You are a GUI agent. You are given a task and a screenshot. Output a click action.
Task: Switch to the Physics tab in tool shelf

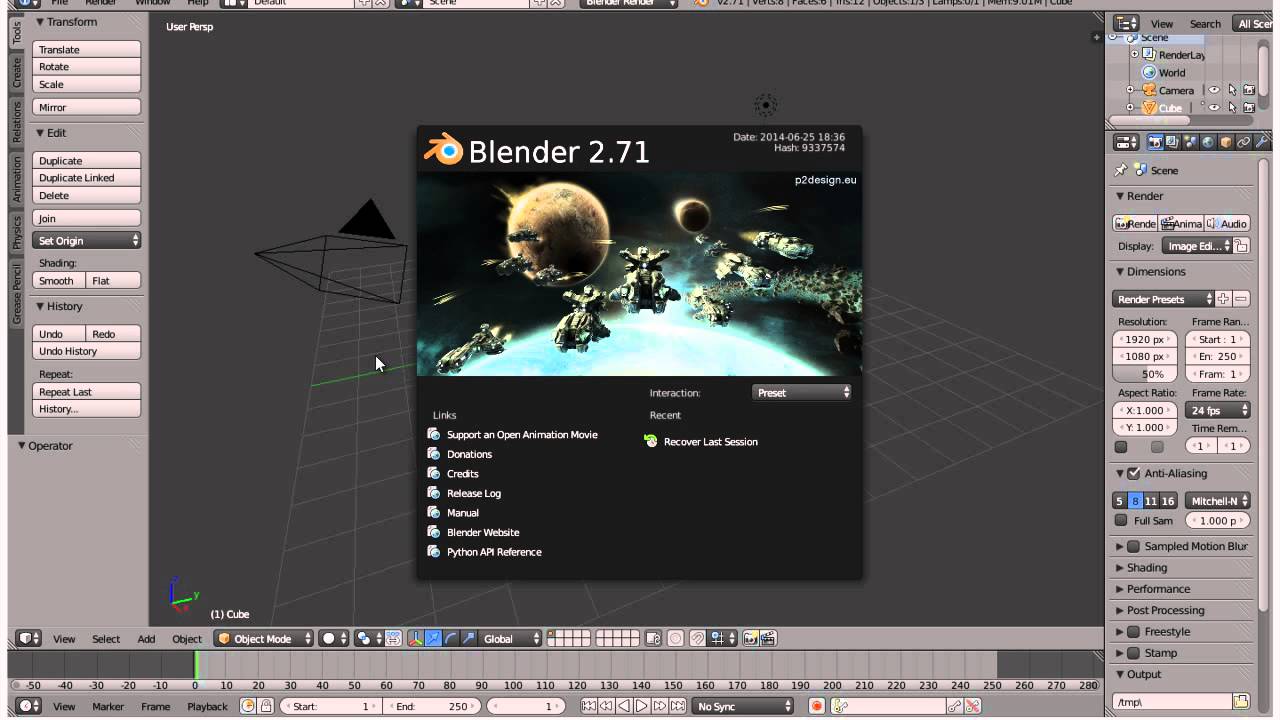point(17,231)
